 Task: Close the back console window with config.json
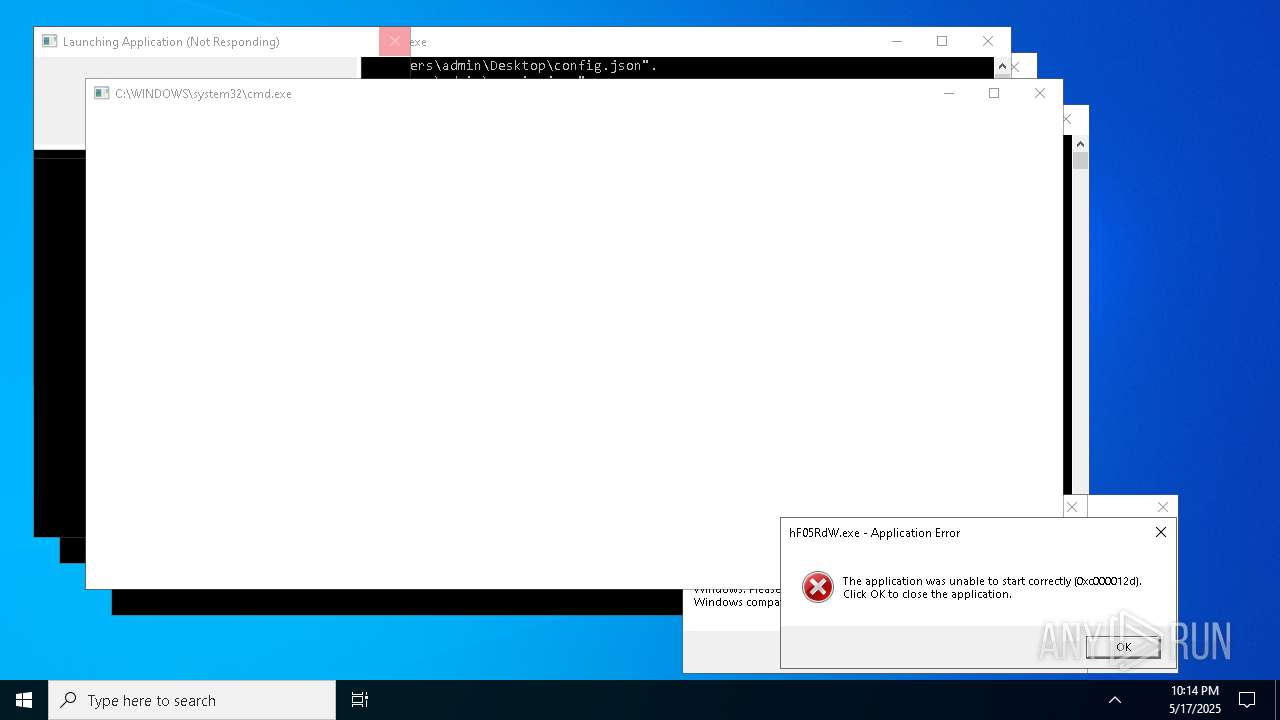point(988,41)
